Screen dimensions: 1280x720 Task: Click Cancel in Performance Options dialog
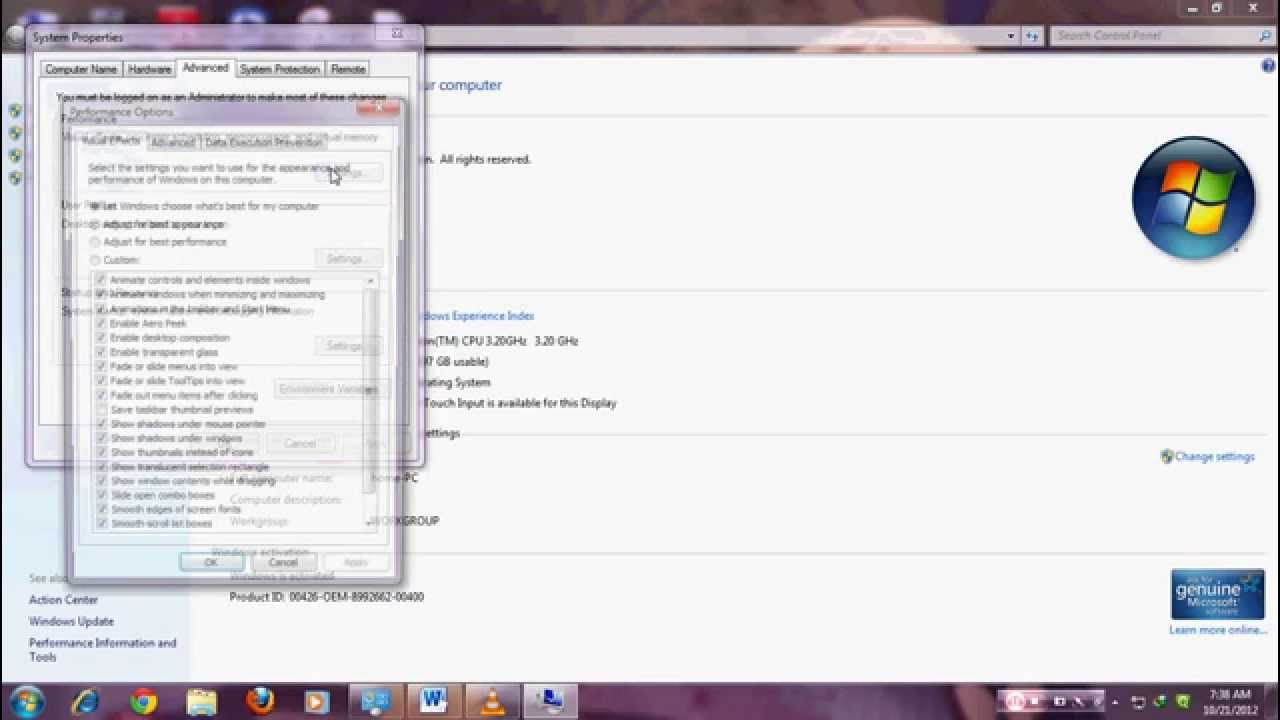click(283, 563)
